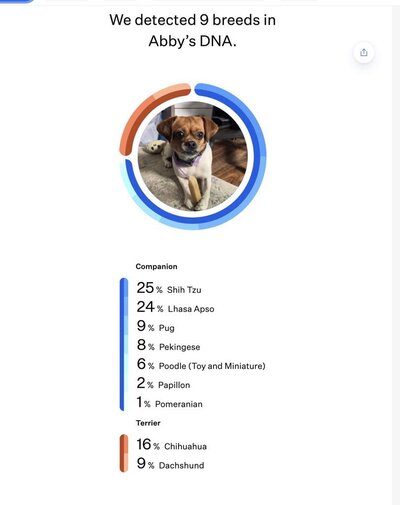
Task: Select the Lhasa Apso 24% breed entry
Action: tap(175, 307)
